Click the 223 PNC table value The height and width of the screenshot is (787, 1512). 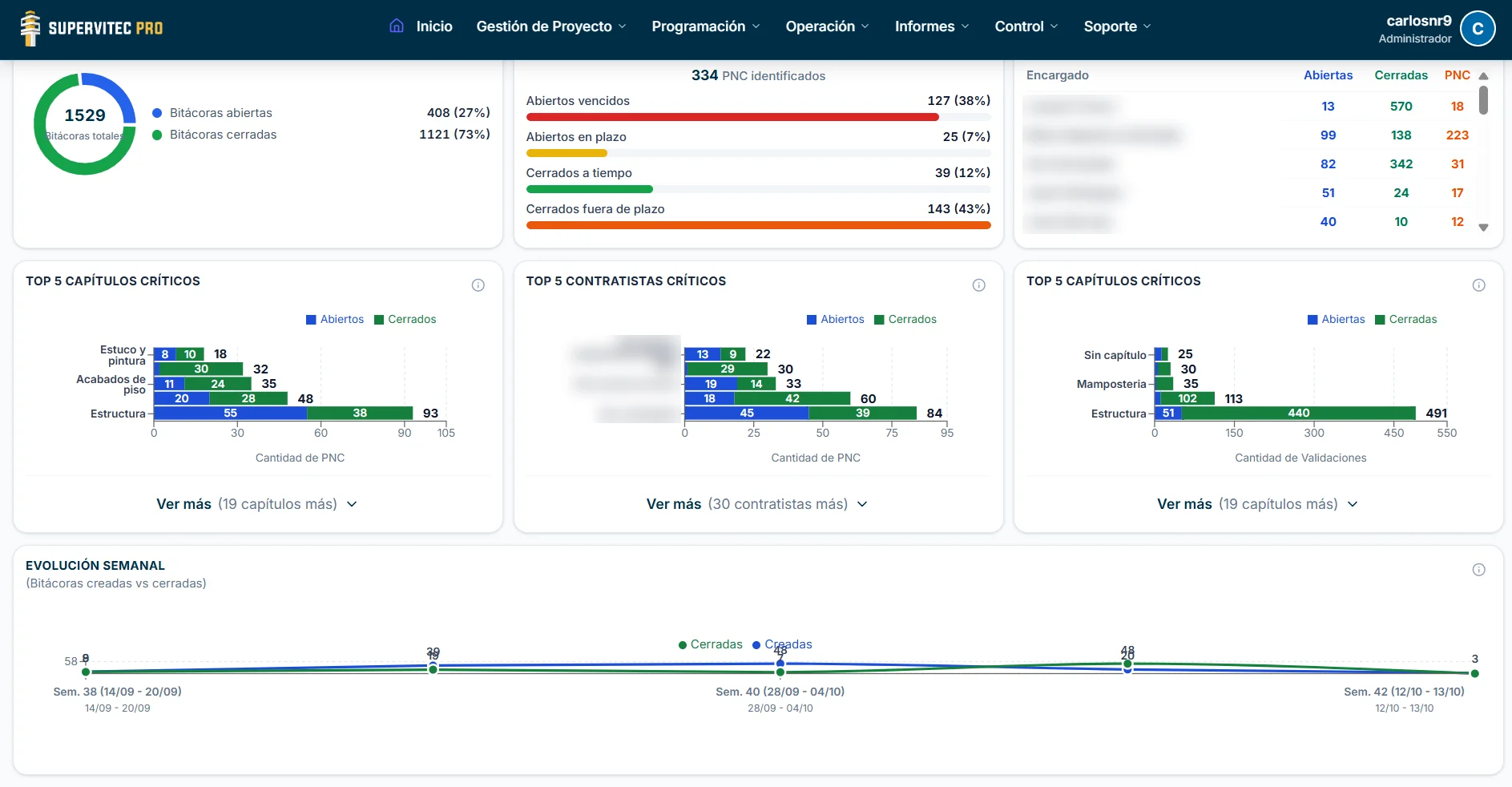point(1457,135)
